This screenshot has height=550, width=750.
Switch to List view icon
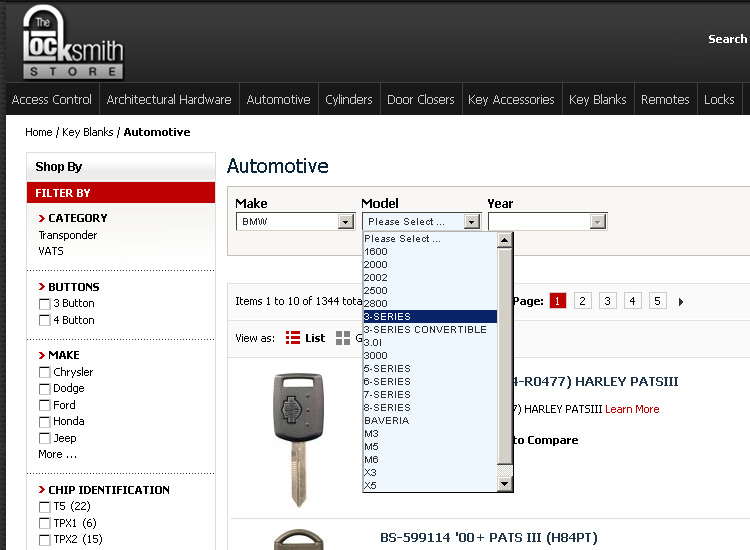coord(293,338)
